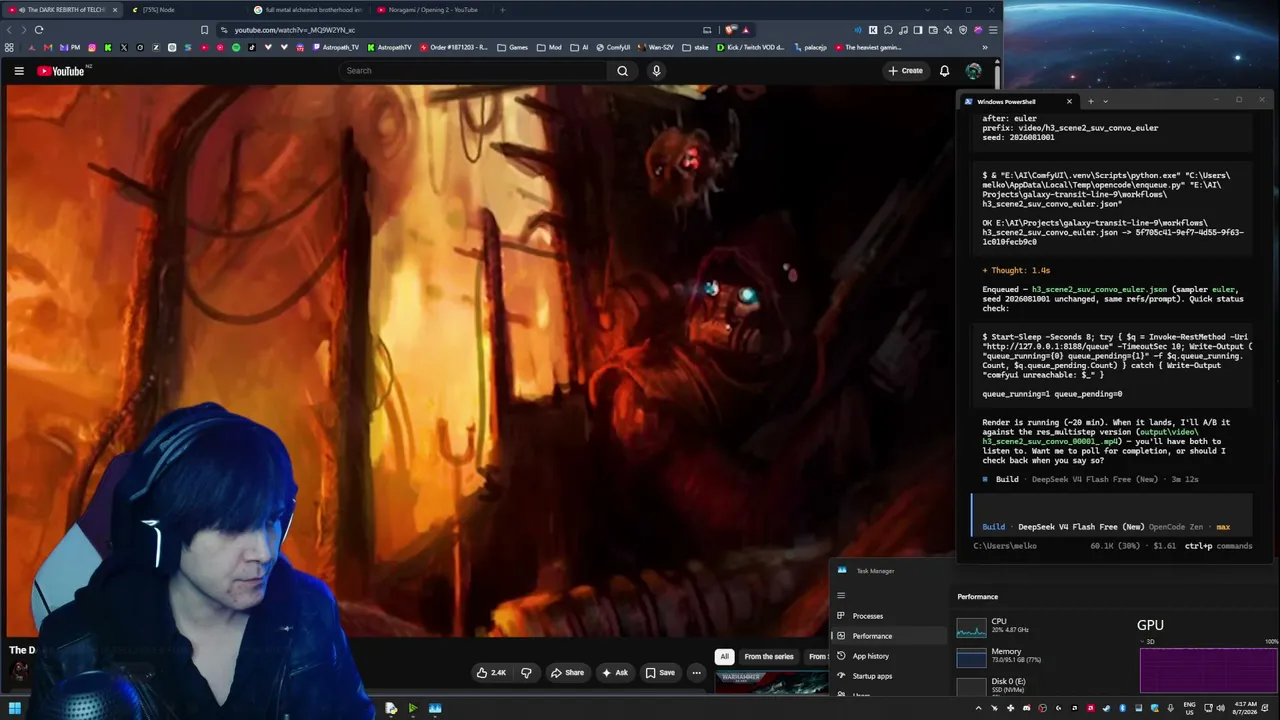Switch to the Noragami / Opening 2 tab
This screenshot has height=720, width=1280.
(432, 10)
